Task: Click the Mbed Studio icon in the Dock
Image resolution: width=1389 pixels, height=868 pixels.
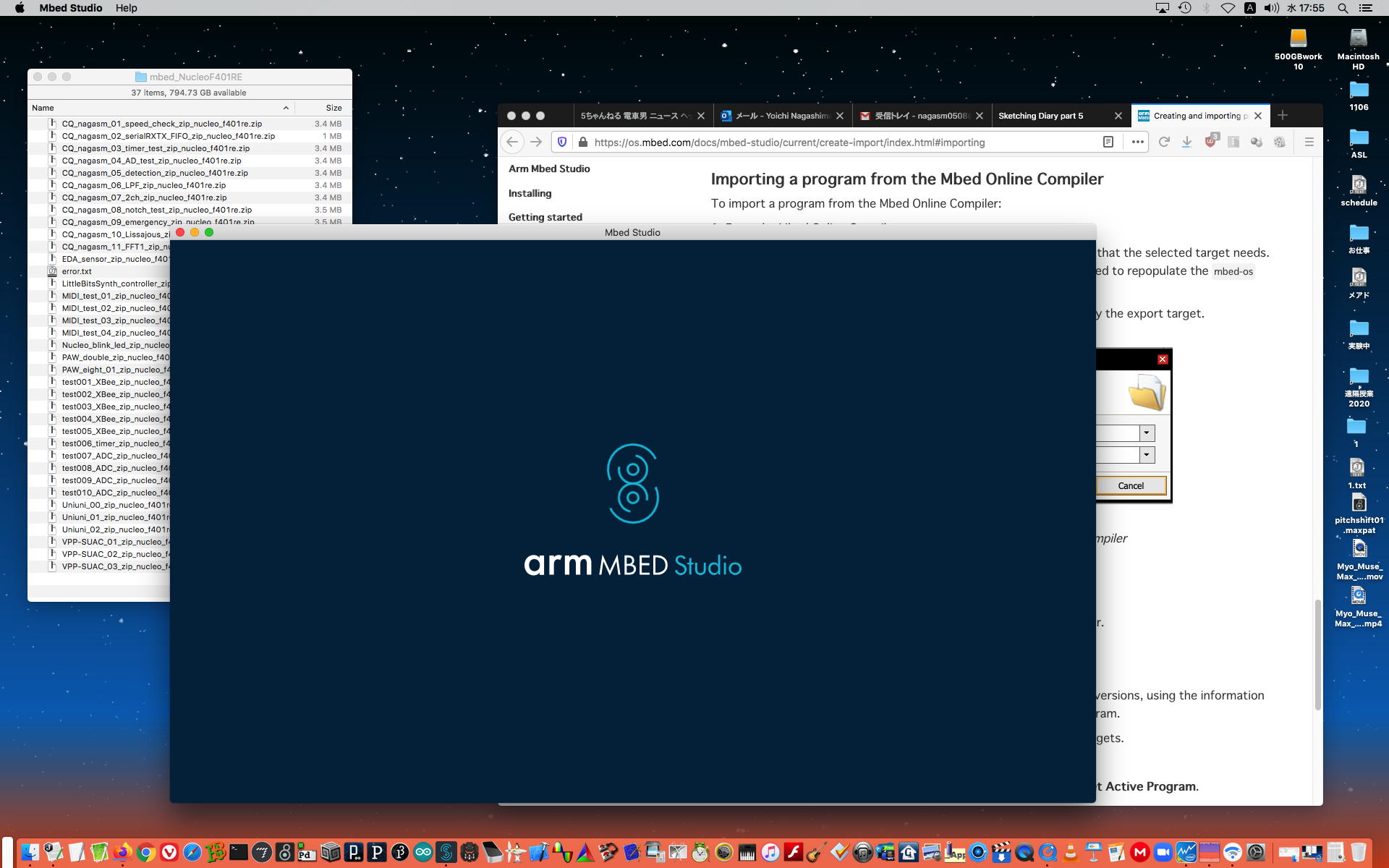Action: pos(446,852)
